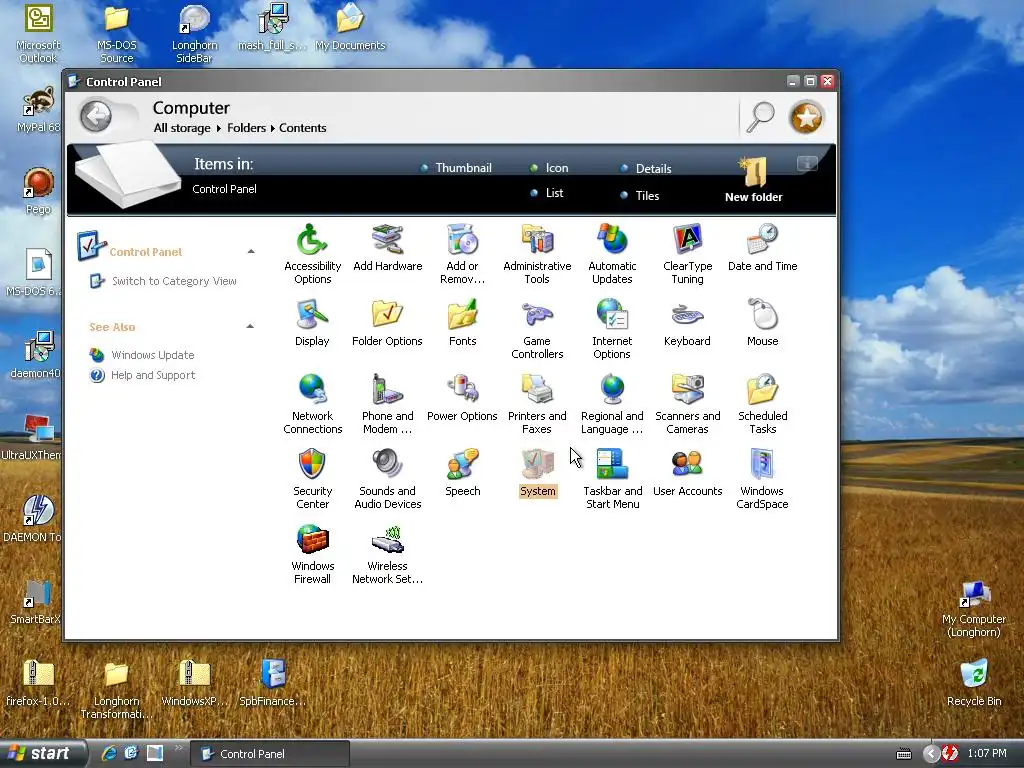Screen dimensions: 1024x768
Task: Select Thumbnail view option
Action: [456, 168]
